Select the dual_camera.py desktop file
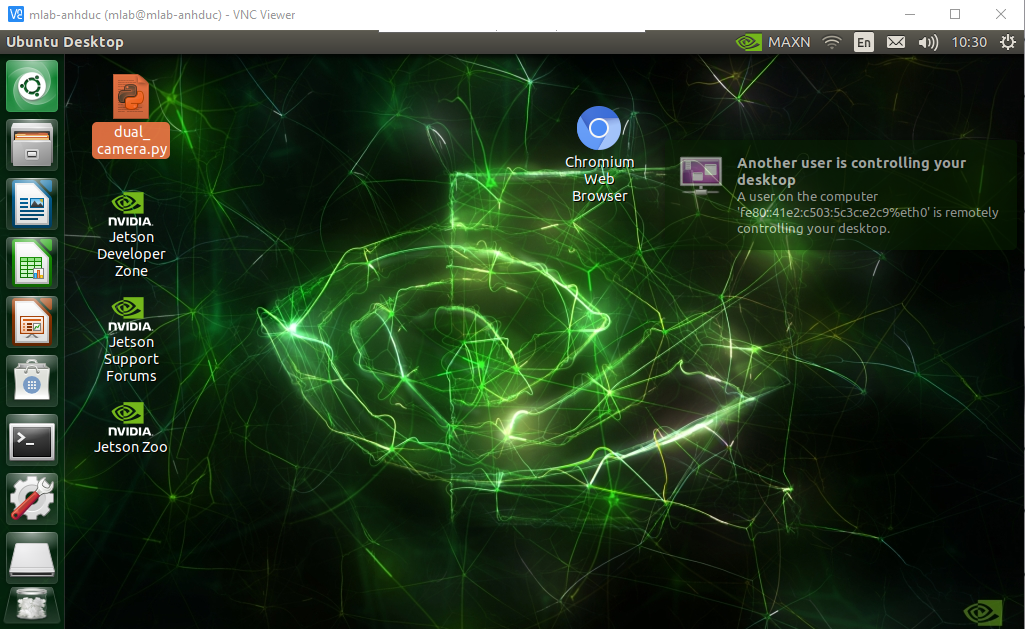1025x629 pixels. tap(131, 116)
